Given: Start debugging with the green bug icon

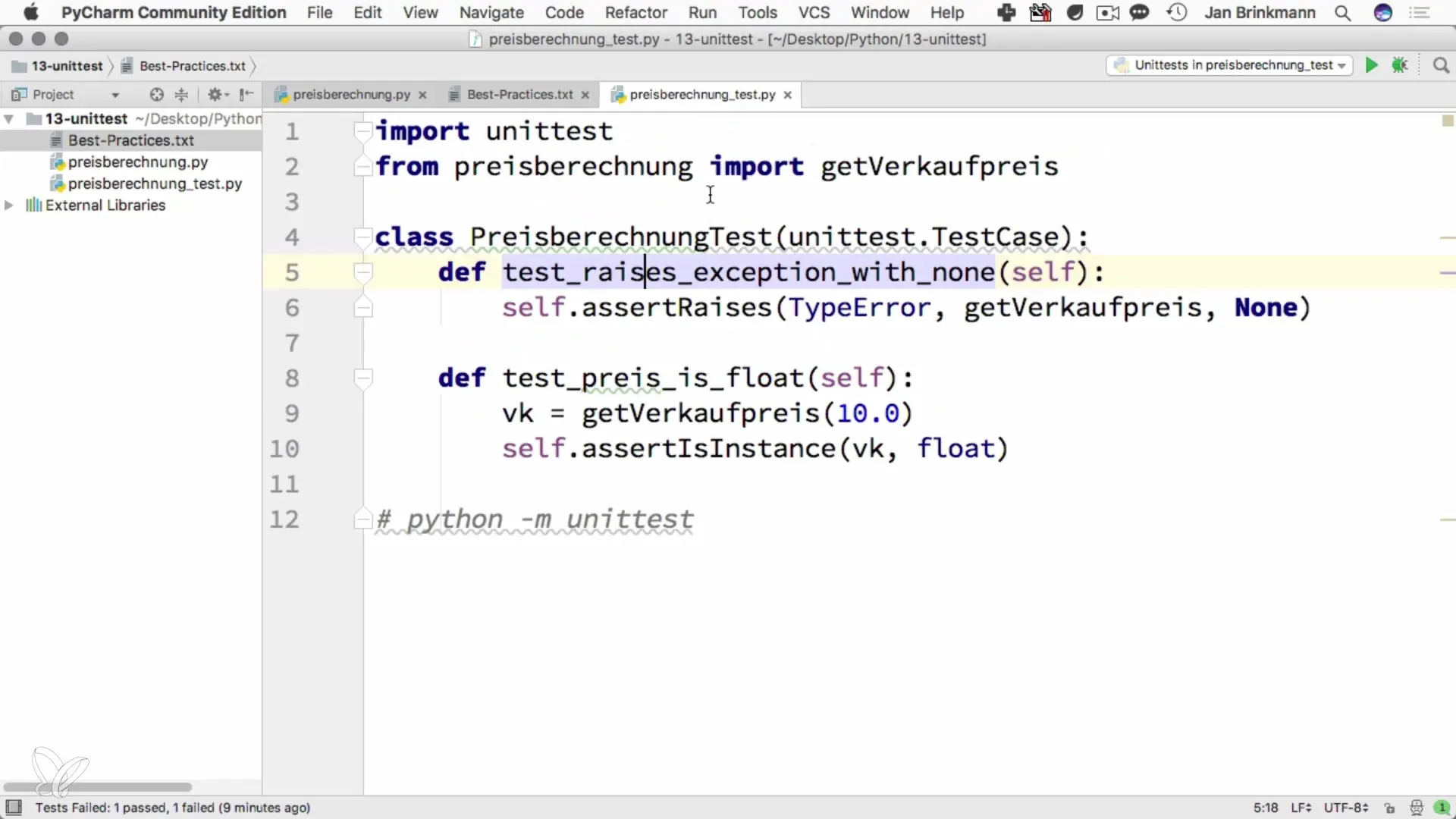Looking at the screenshot, I should click(x=1400, y=65).
